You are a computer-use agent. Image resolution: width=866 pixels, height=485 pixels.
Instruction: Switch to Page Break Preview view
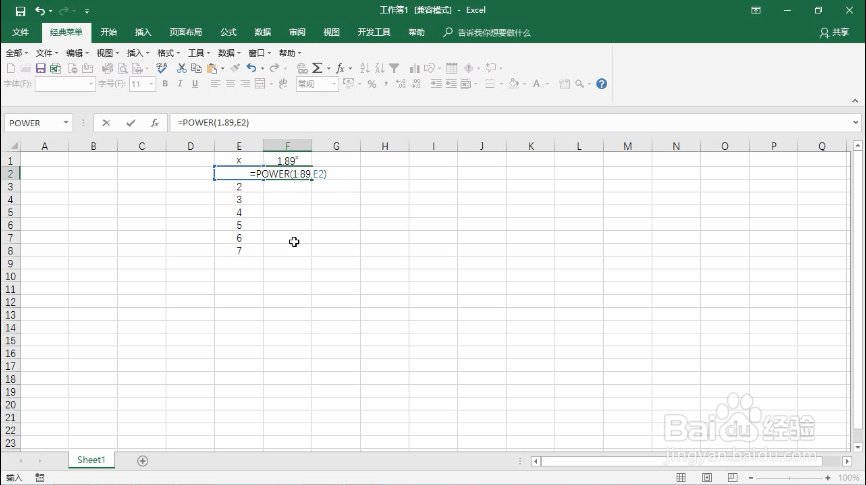(732, 477)
